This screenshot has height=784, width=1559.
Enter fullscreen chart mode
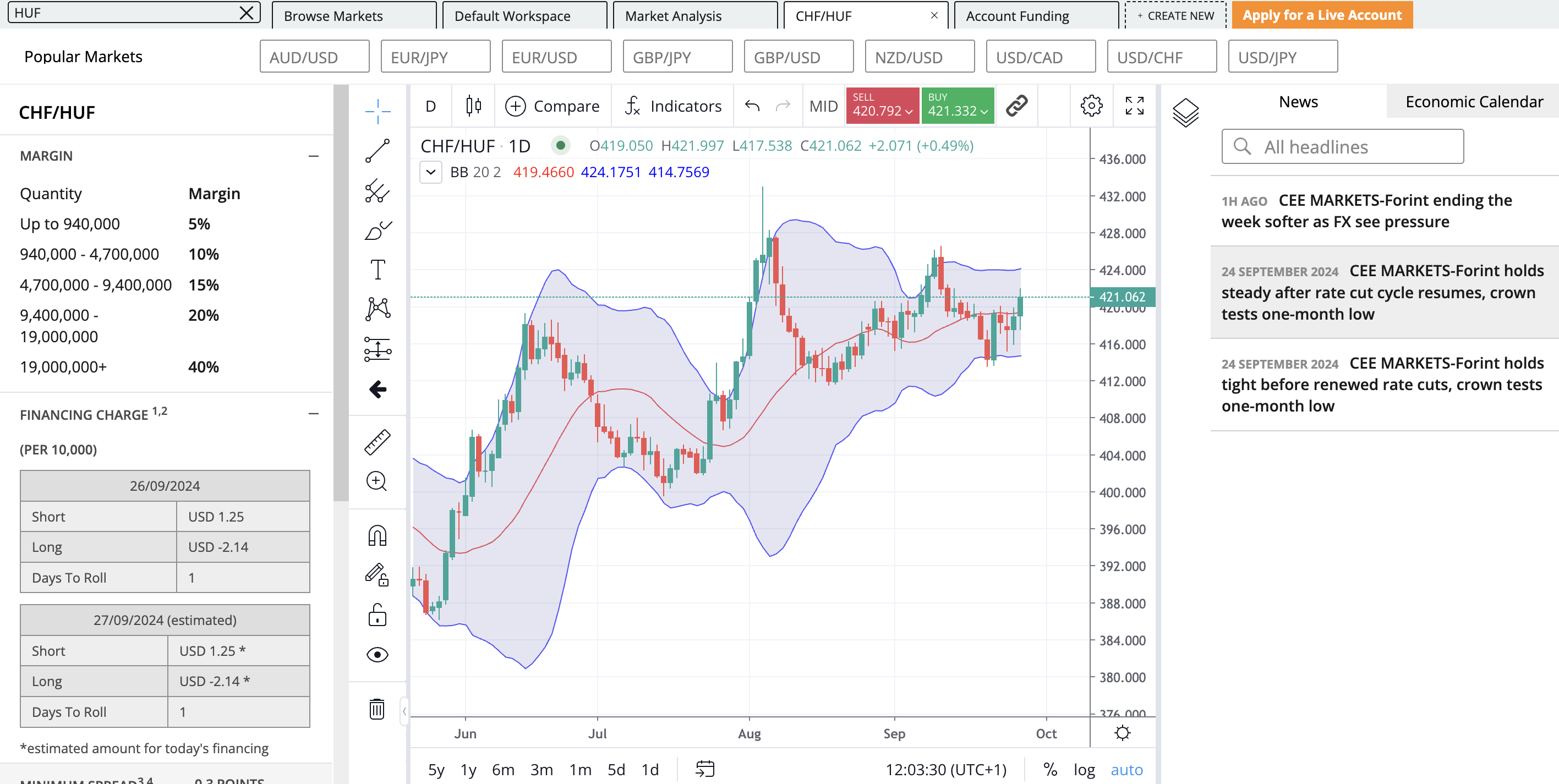point(1135,106)
